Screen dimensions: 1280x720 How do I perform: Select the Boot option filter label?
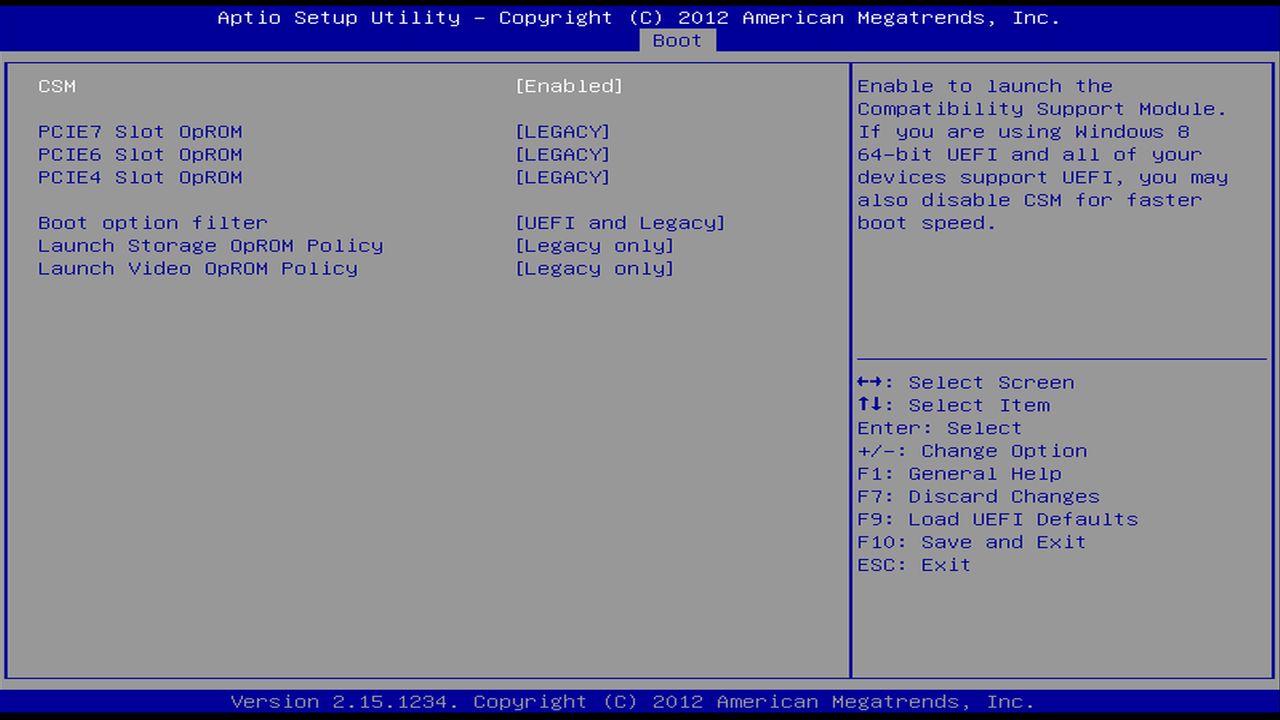153,223
